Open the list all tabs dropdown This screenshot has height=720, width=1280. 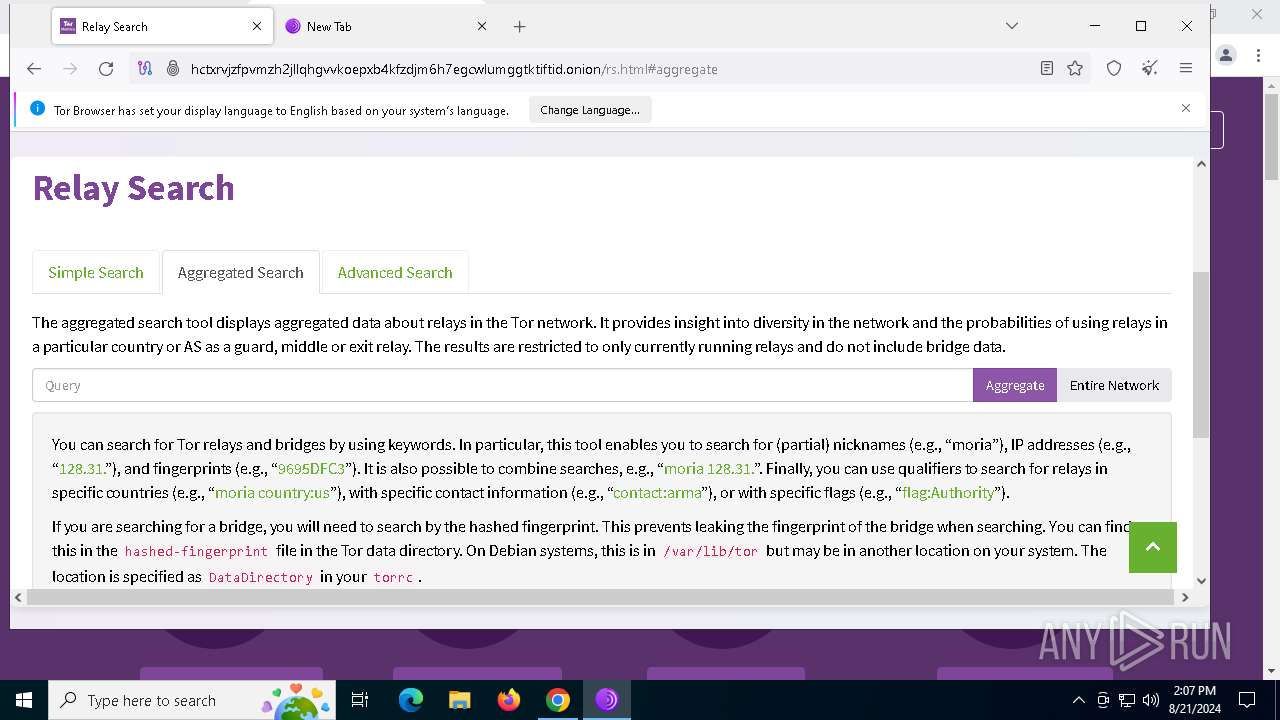point(1012,26)
